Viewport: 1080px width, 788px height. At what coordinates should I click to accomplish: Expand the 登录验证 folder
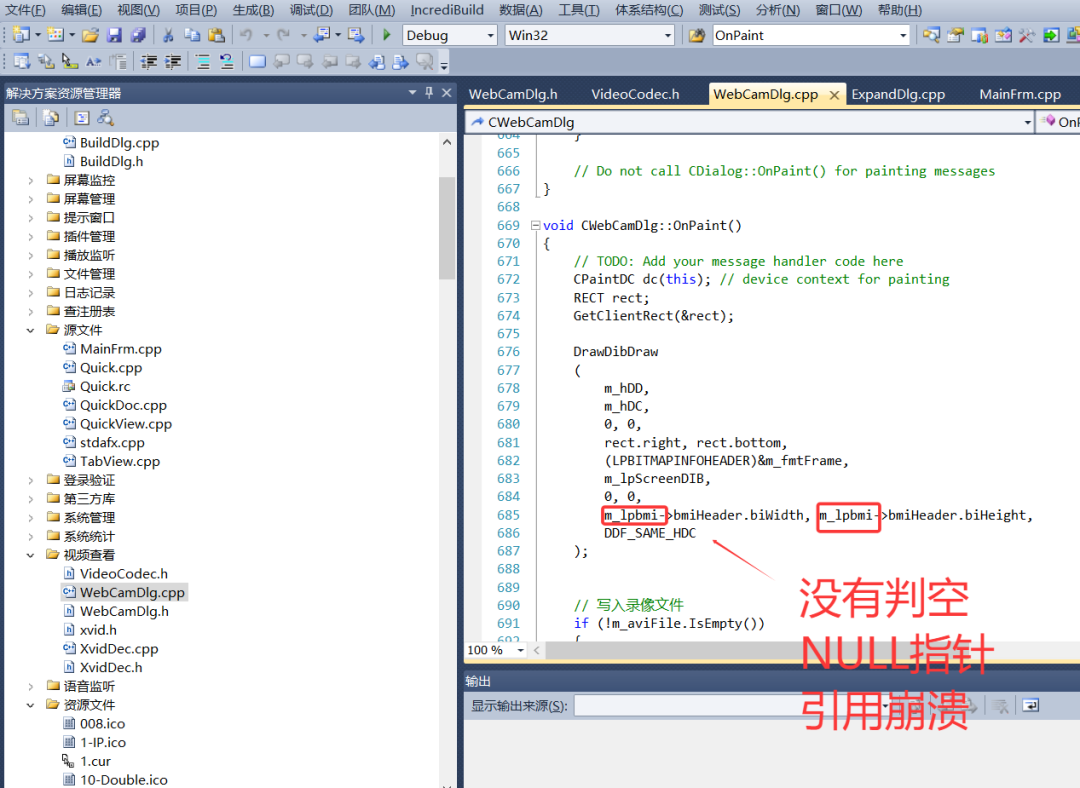pyautogui.click(x=30, y=480)
